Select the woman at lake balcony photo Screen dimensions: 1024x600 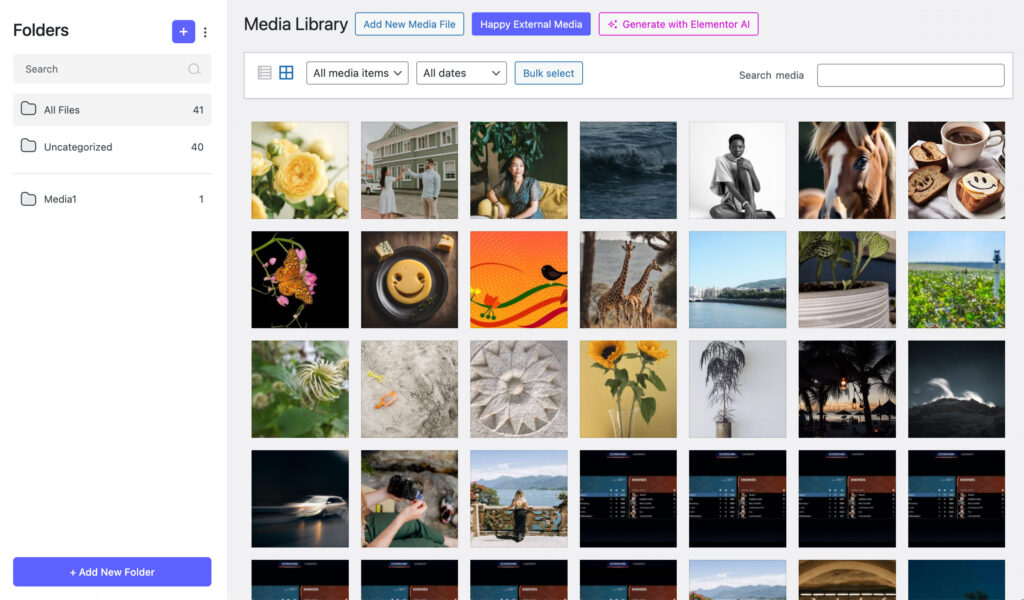tap(519, 498)
